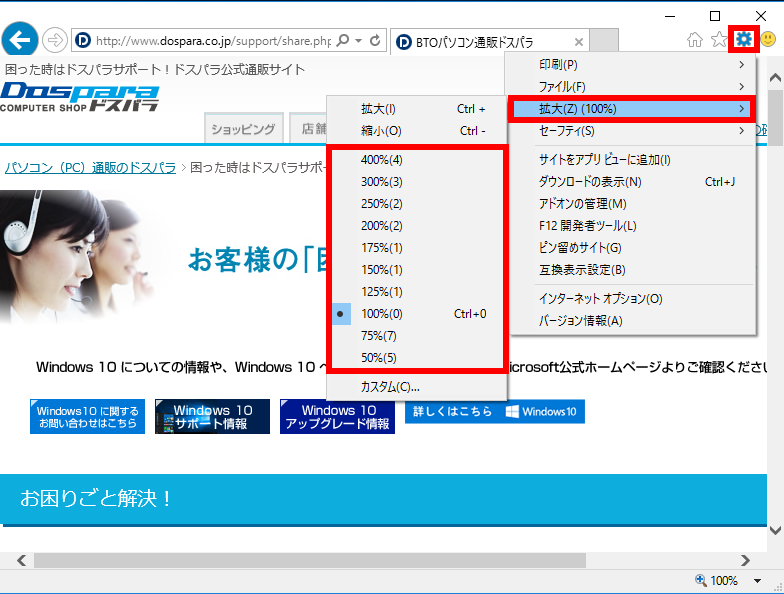
Task: Click the search magnifier in address bar
Action: point(343,40)
